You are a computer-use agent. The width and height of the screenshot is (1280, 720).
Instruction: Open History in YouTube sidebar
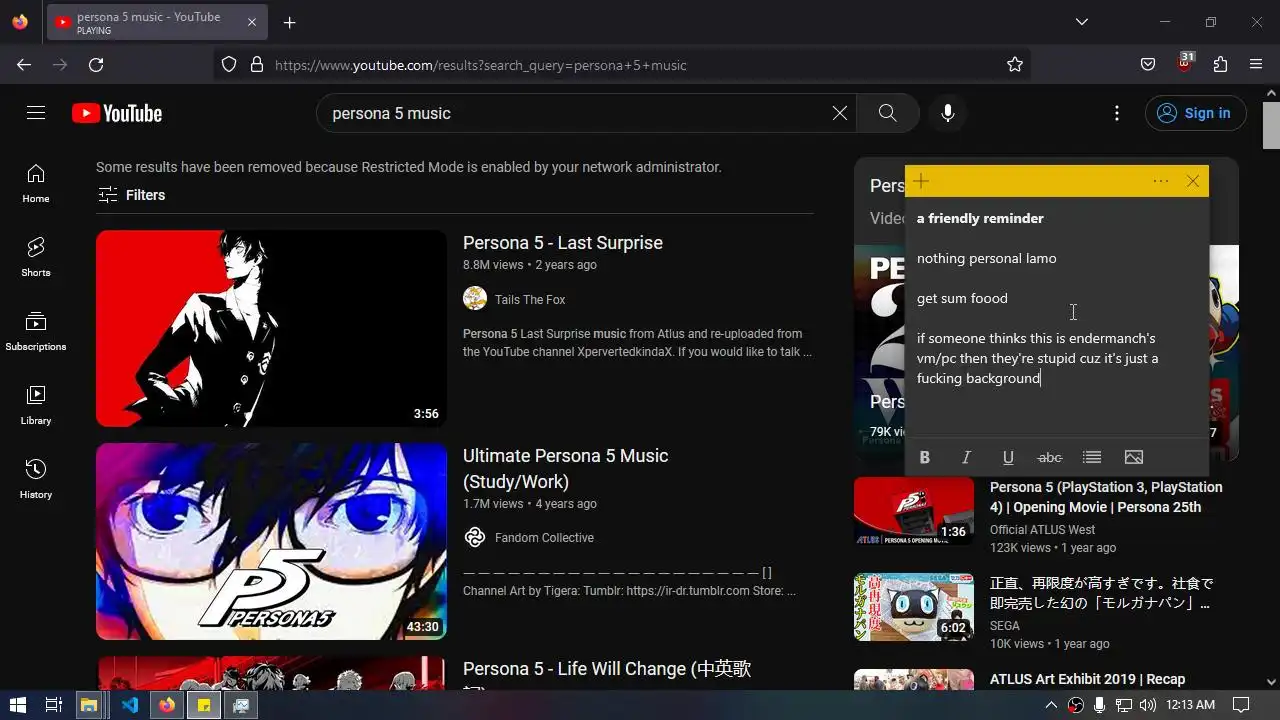(36, 479)
